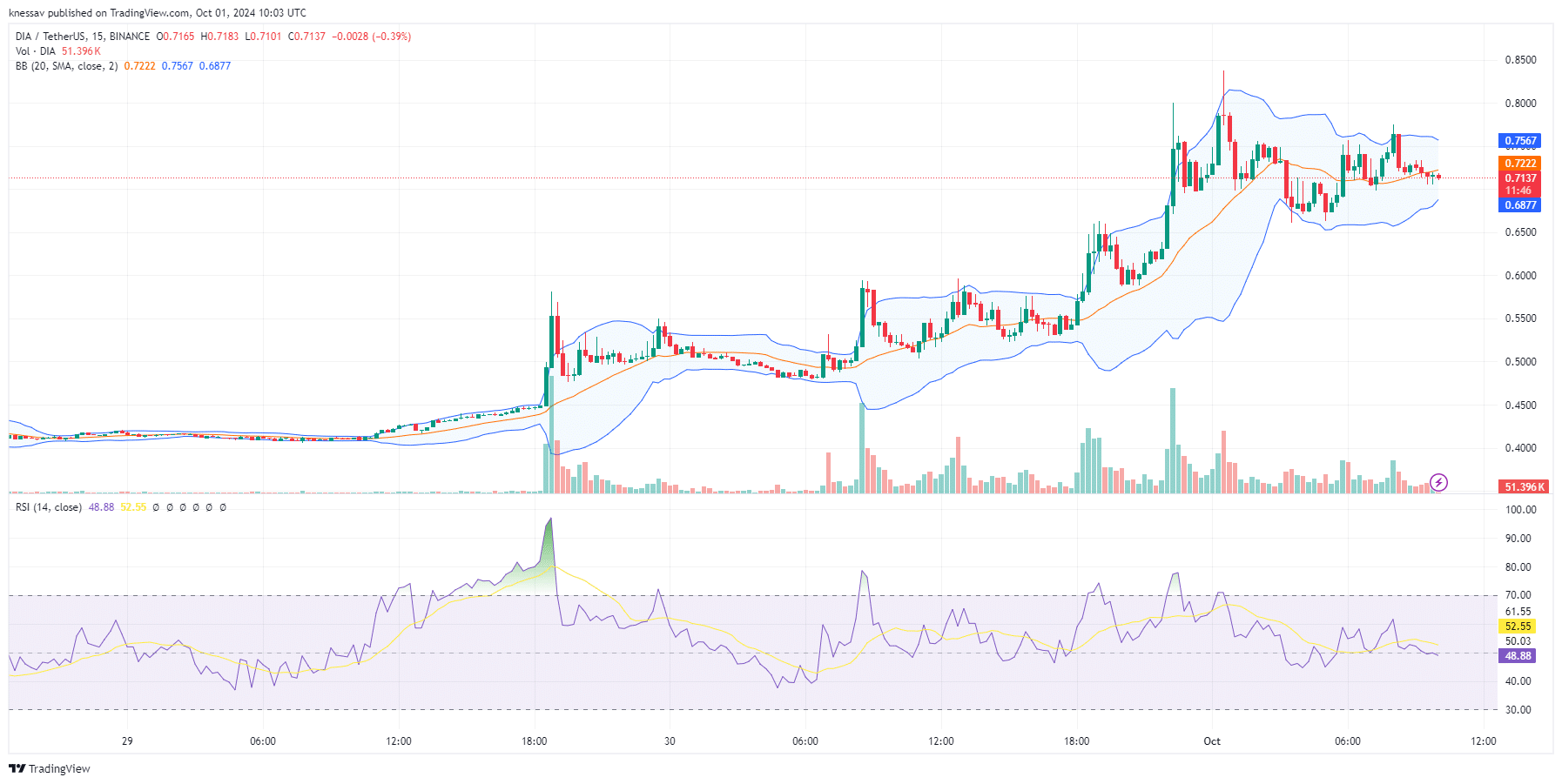This screenshot has height=784, width=1562.
Task: Click the yellow 52.55 RSI label
Action: (1518, 627)
